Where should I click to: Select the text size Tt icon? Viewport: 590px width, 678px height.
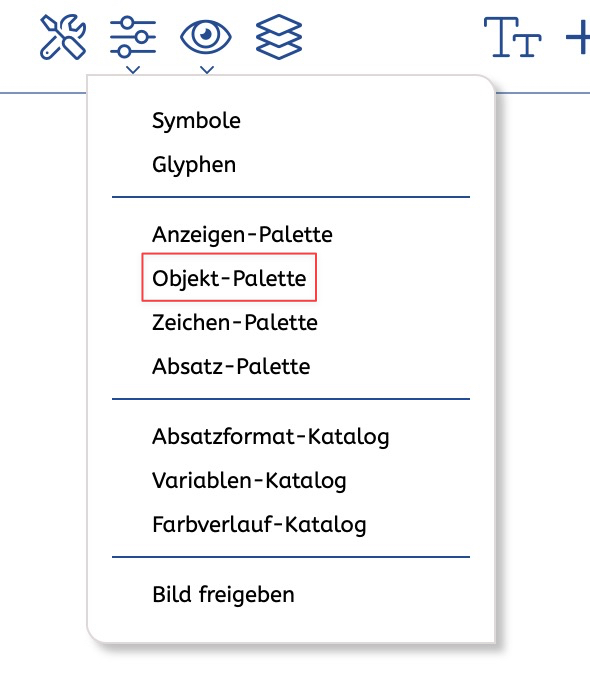coord(512,37)
